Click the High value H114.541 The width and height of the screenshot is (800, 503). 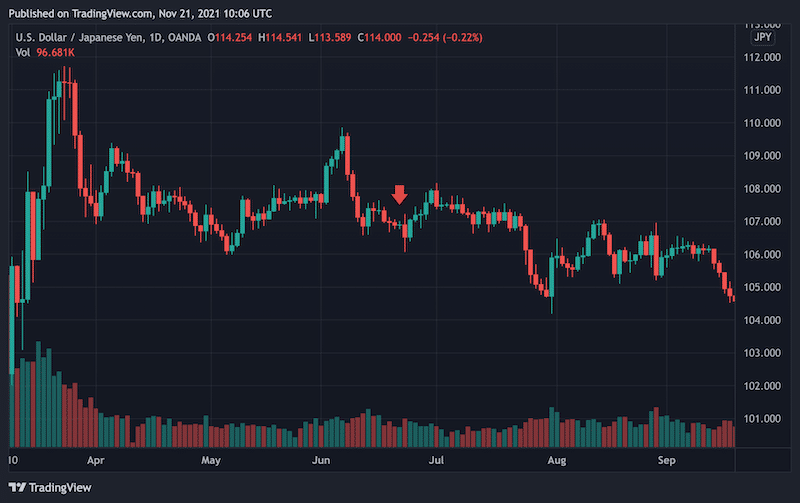(x=284, y=38)
